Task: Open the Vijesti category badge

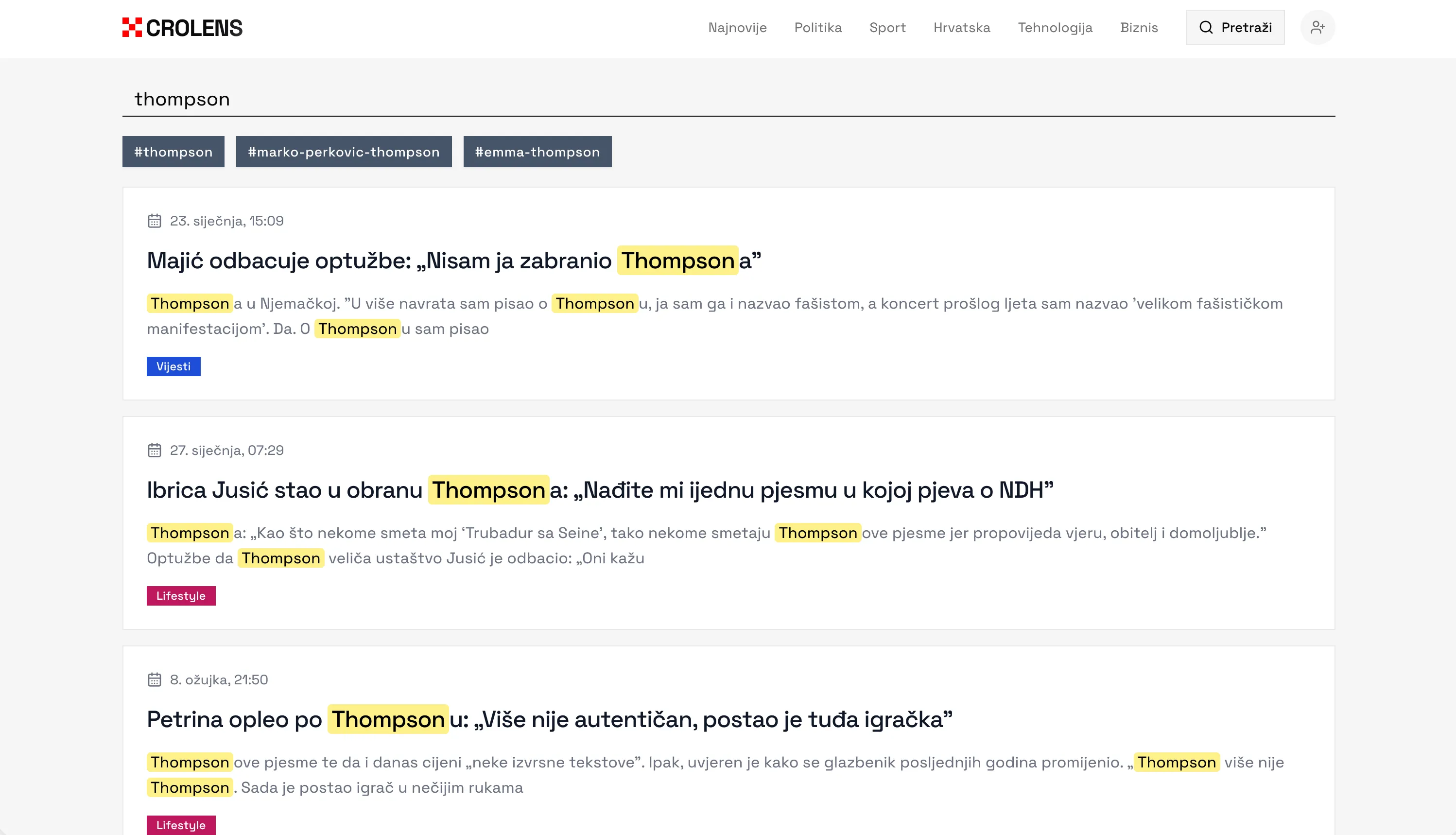Action: point(173,366)
